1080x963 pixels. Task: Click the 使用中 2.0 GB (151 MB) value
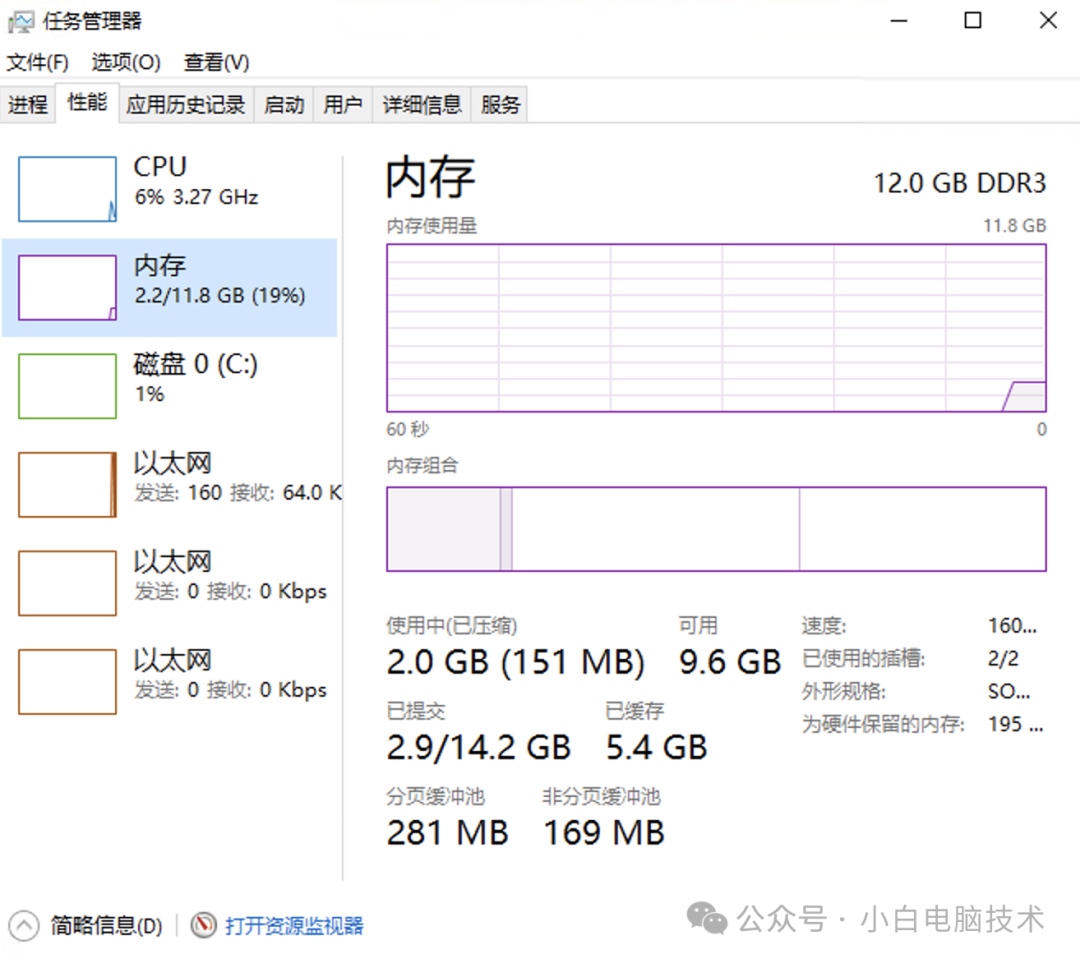(x=516, y=662)
